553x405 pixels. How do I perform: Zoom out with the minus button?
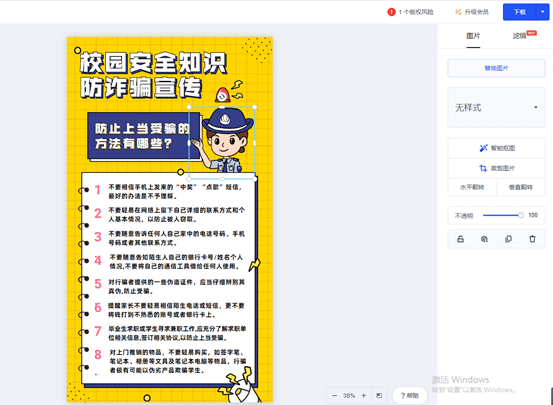point(335,395)
